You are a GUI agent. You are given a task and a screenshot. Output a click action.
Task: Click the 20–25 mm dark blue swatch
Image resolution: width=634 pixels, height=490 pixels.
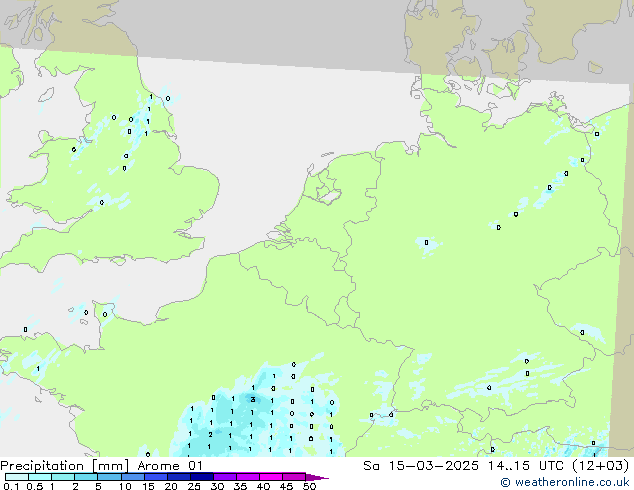pyautogui.click(x=179, y=477)
